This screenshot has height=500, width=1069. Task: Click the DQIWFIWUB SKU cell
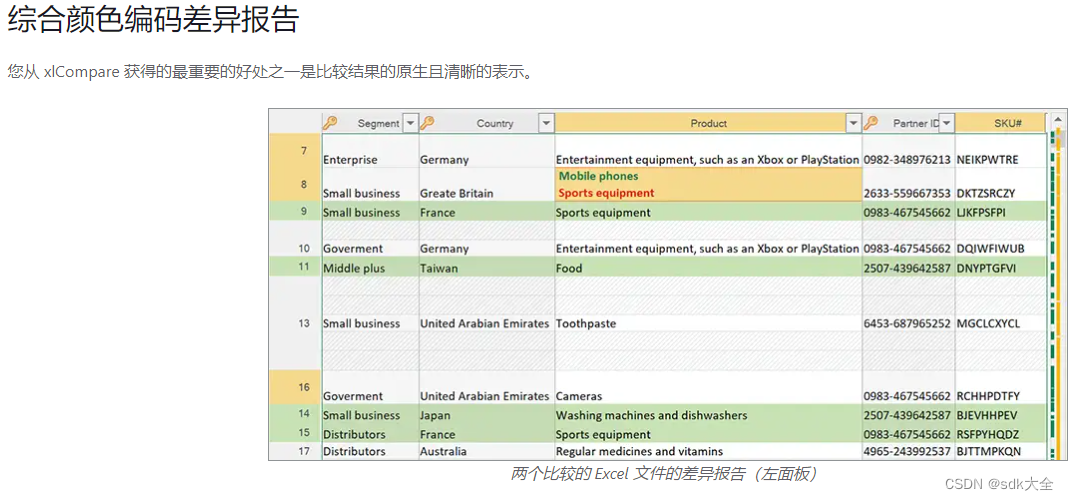(1000, 248)
